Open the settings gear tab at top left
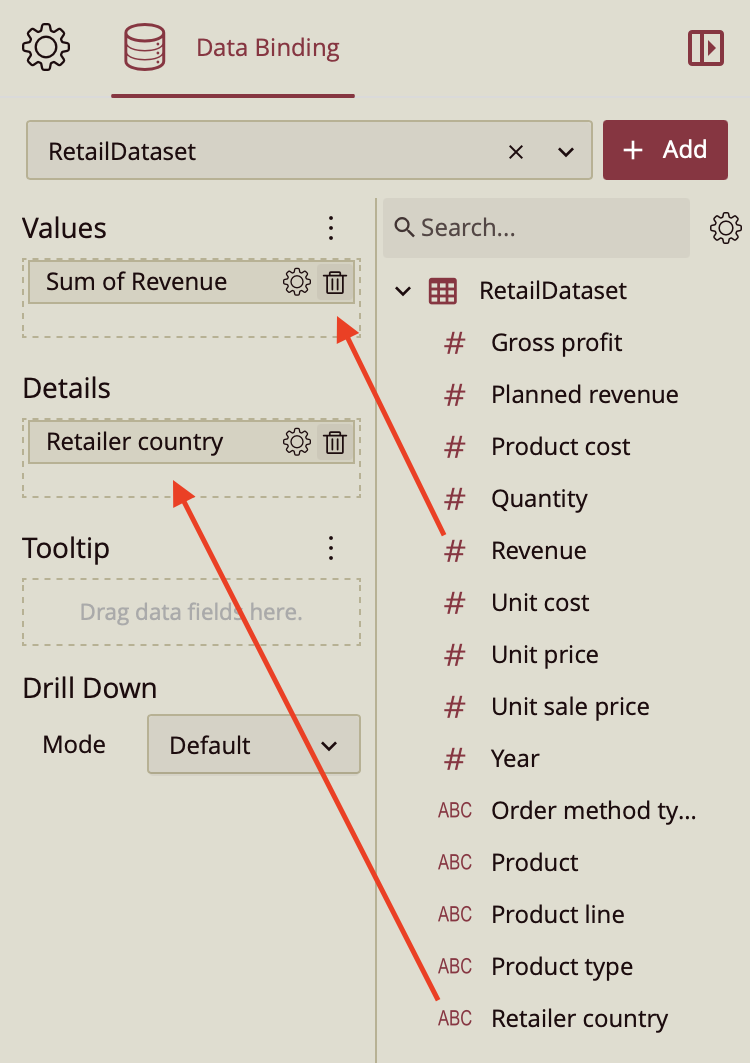This screenshot has width=750, height=1063. coord(46,48)
